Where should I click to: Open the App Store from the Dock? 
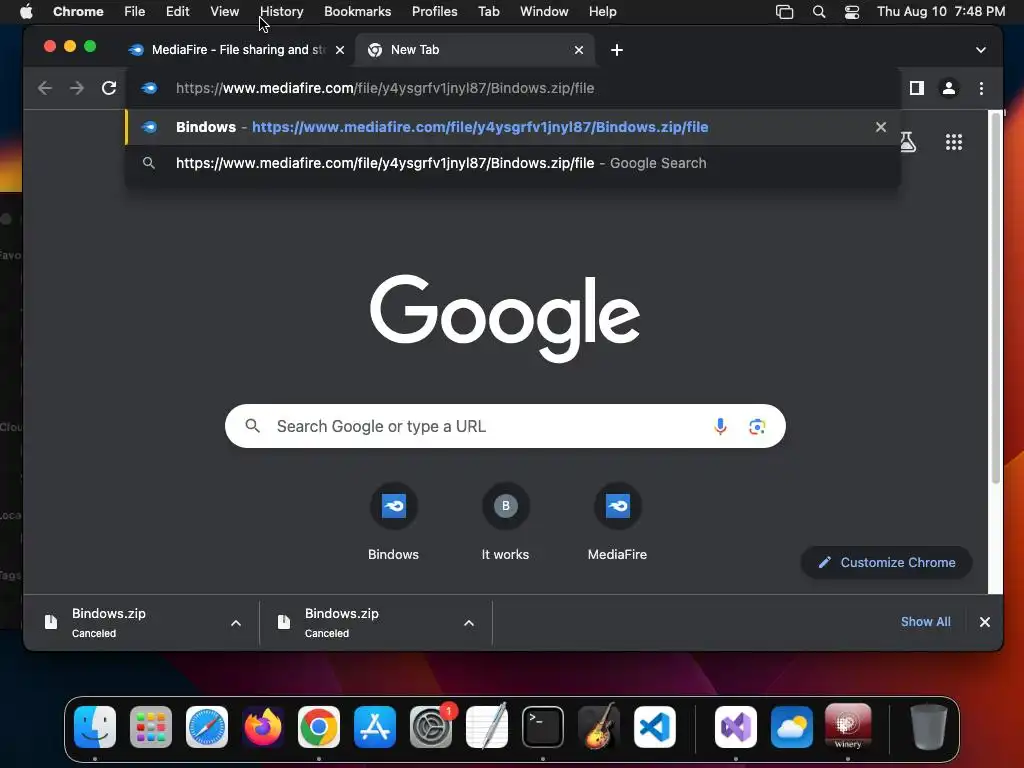click(x=375, y=727)
